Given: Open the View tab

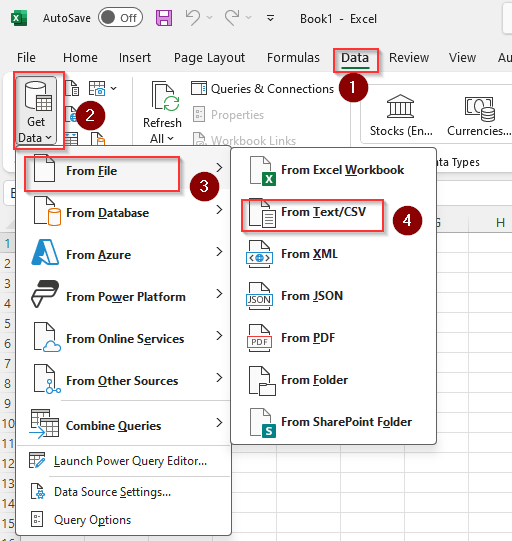Looking at the screenshot, I should click(462, 58).
